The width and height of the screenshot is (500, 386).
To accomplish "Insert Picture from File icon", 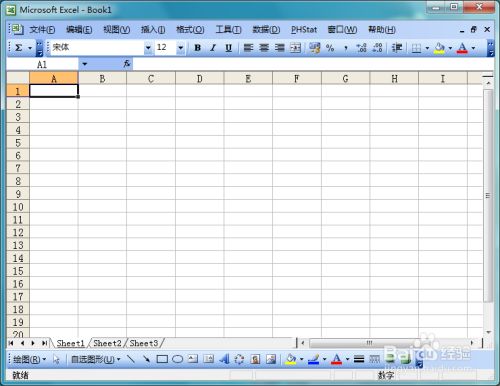I will tap(271, 359).
